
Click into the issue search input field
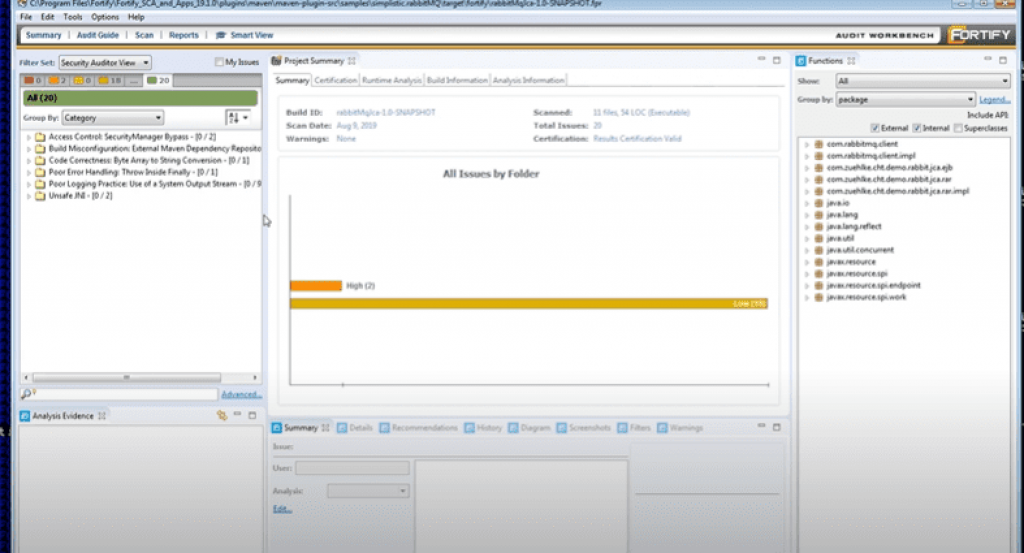pos(126,394)
